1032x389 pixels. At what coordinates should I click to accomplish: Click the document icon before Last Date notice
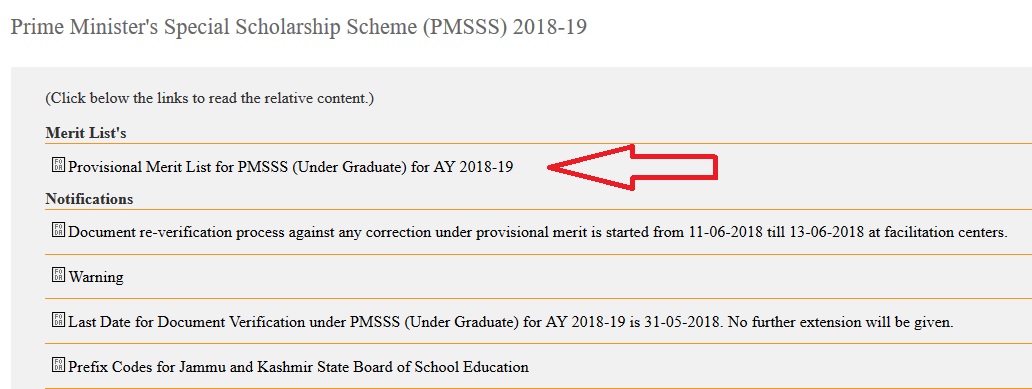point(59,321)
